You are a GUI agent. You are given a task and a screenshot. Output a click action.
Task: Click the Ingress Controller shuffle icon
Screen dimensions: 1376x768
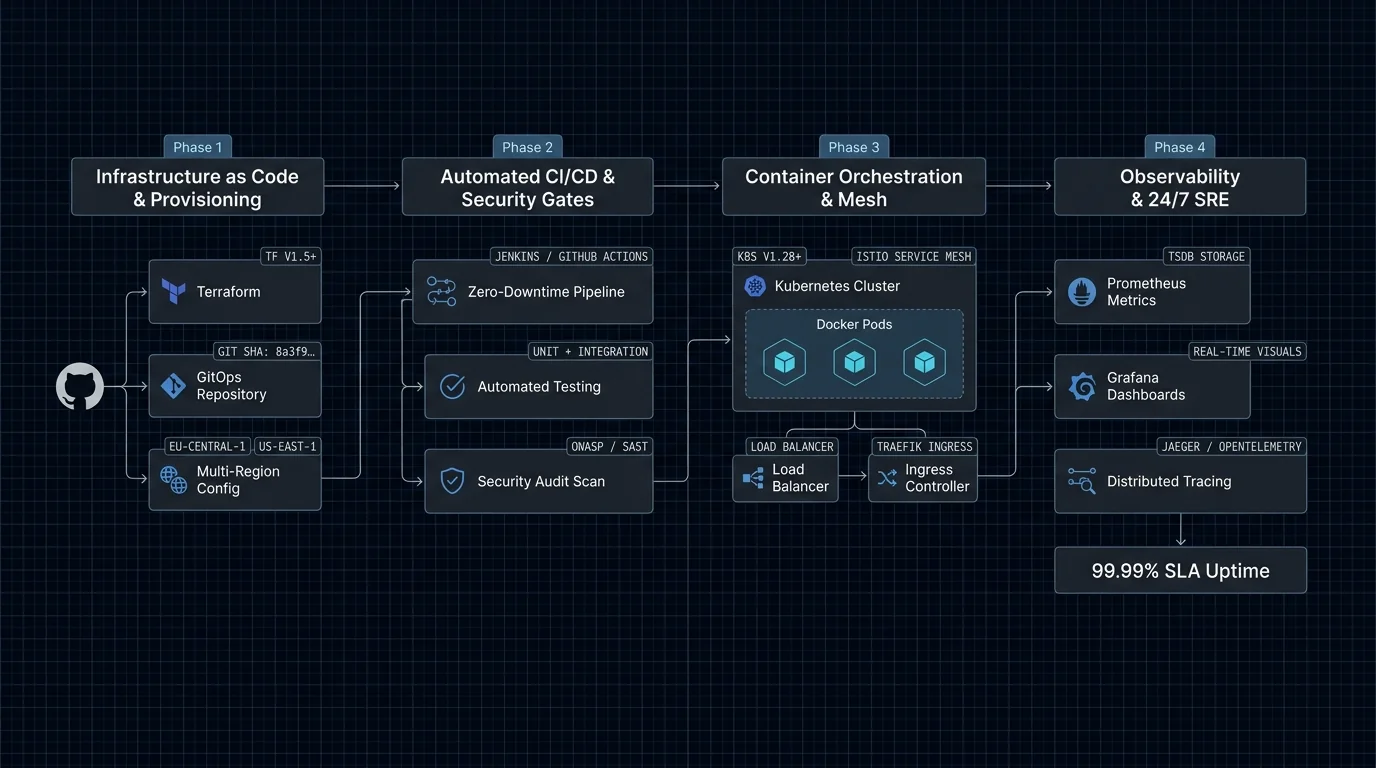887,478
